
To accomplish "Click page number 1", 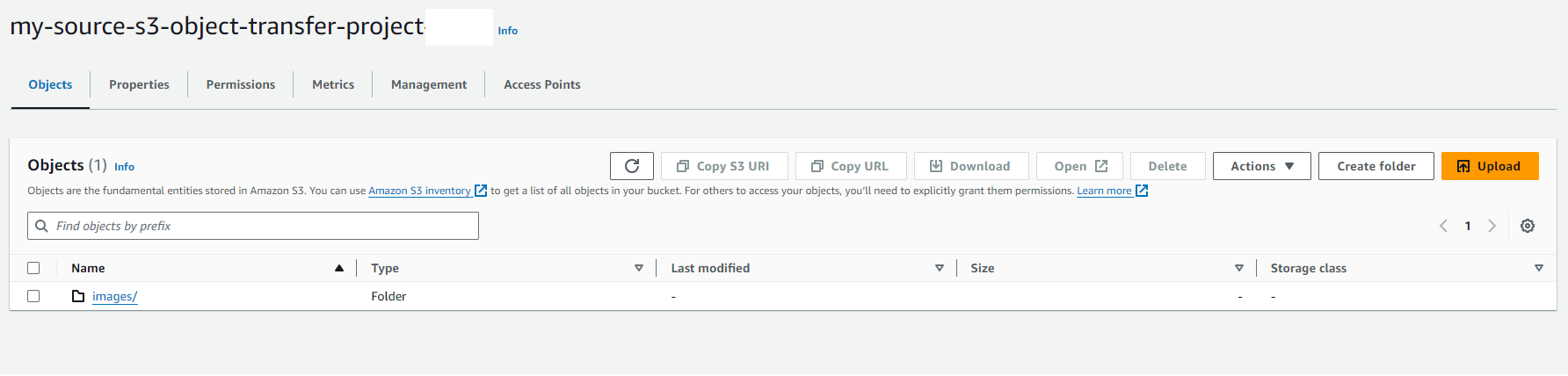I will pos(1468,226).
